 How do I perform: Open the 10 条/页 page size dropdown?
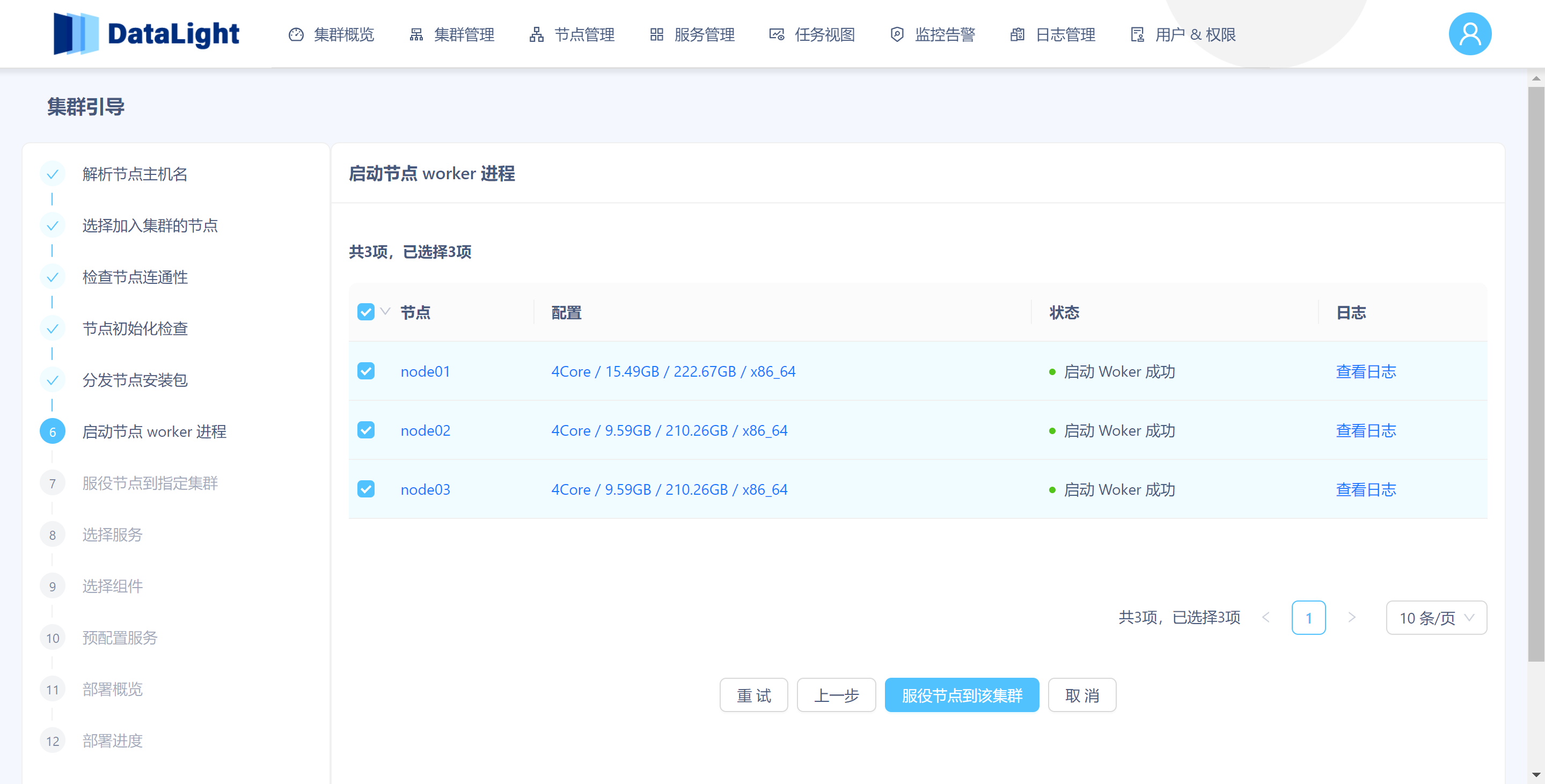(1437, 618)
